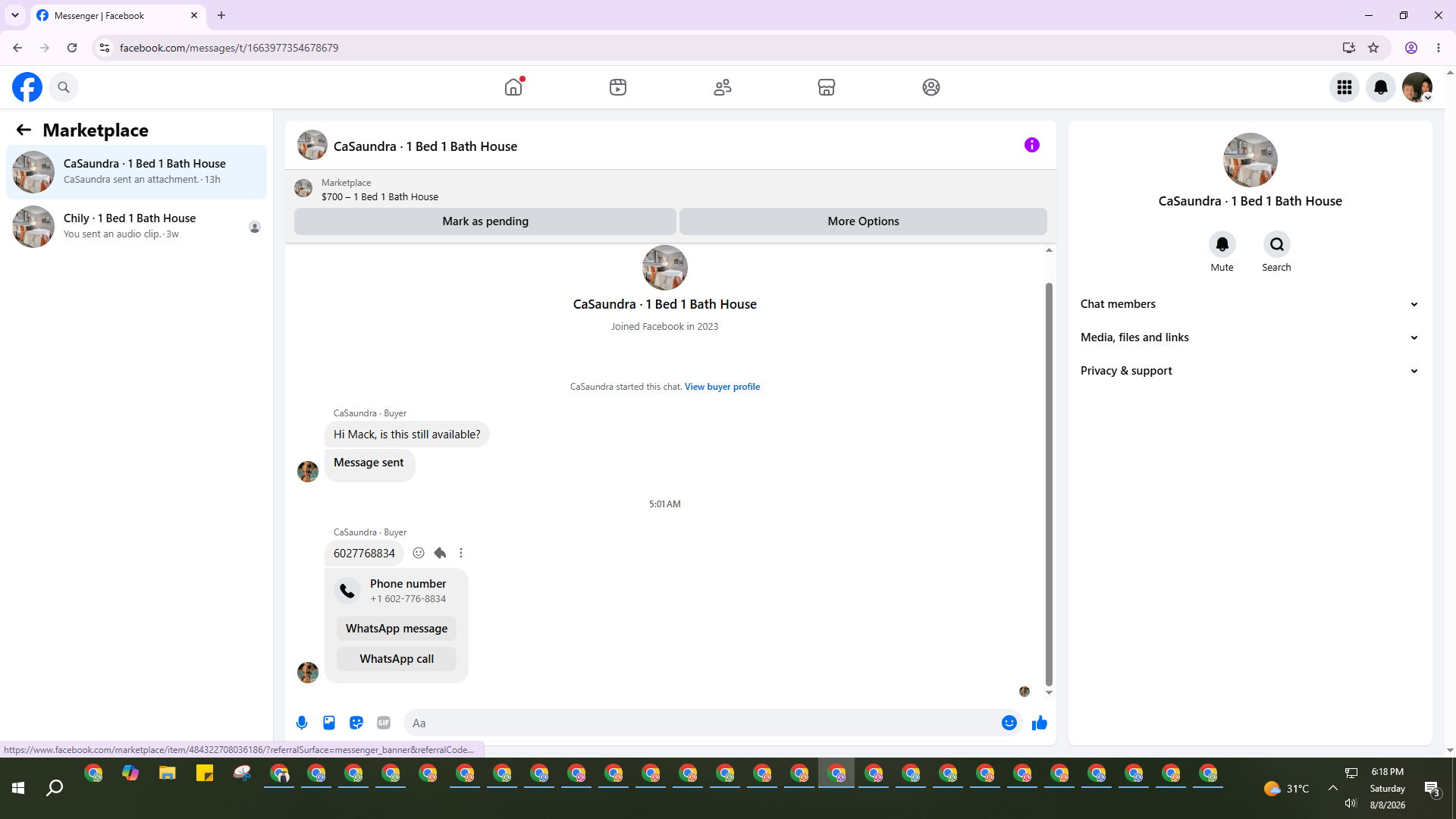Reload the current page
This screenshot has width=1456, height=819.
(72, 48)
